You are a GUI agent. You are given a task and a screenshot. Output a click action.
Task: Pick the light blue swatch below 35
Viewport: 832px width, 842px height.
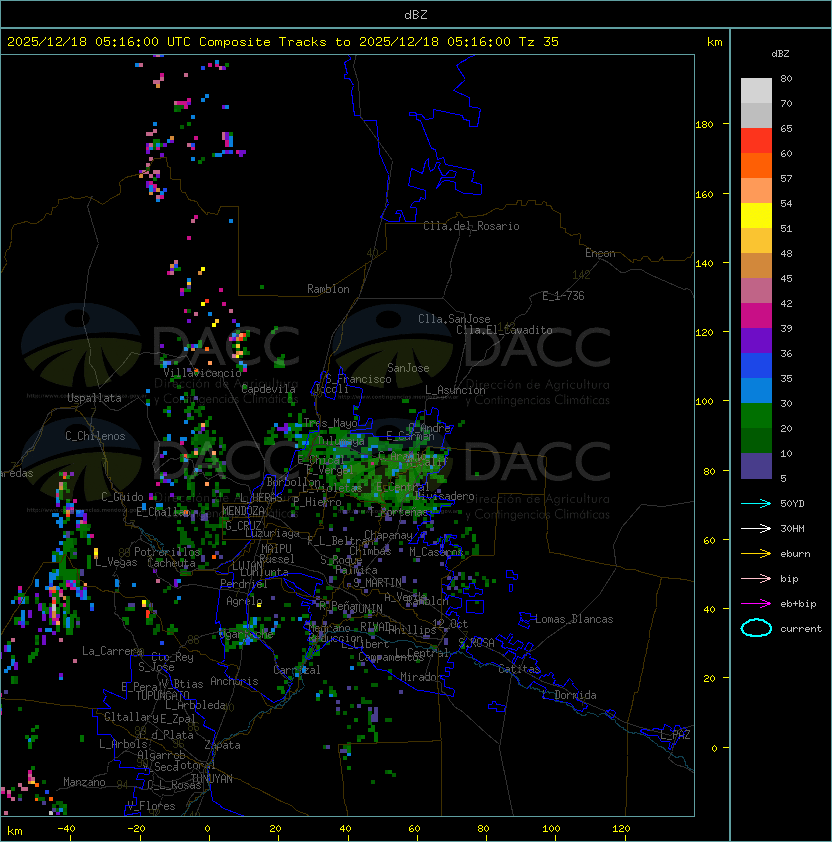(756, 391)
